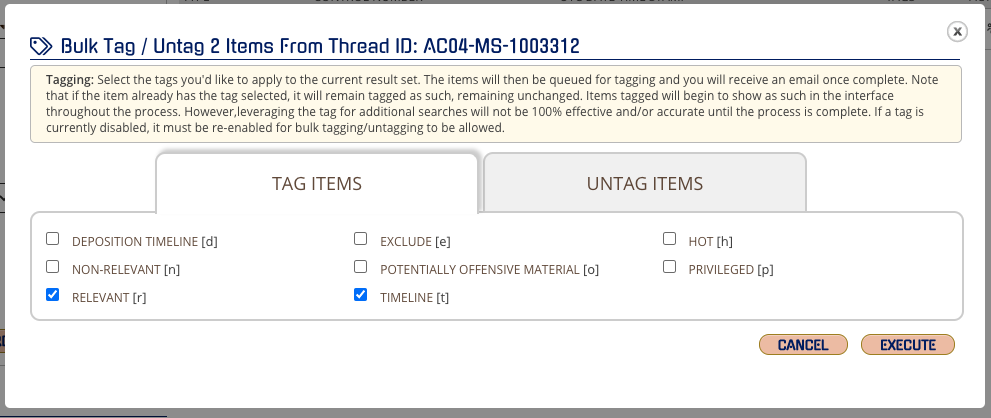Check the EXCLUDE [e] checkbox

click(x=360, y=239)
